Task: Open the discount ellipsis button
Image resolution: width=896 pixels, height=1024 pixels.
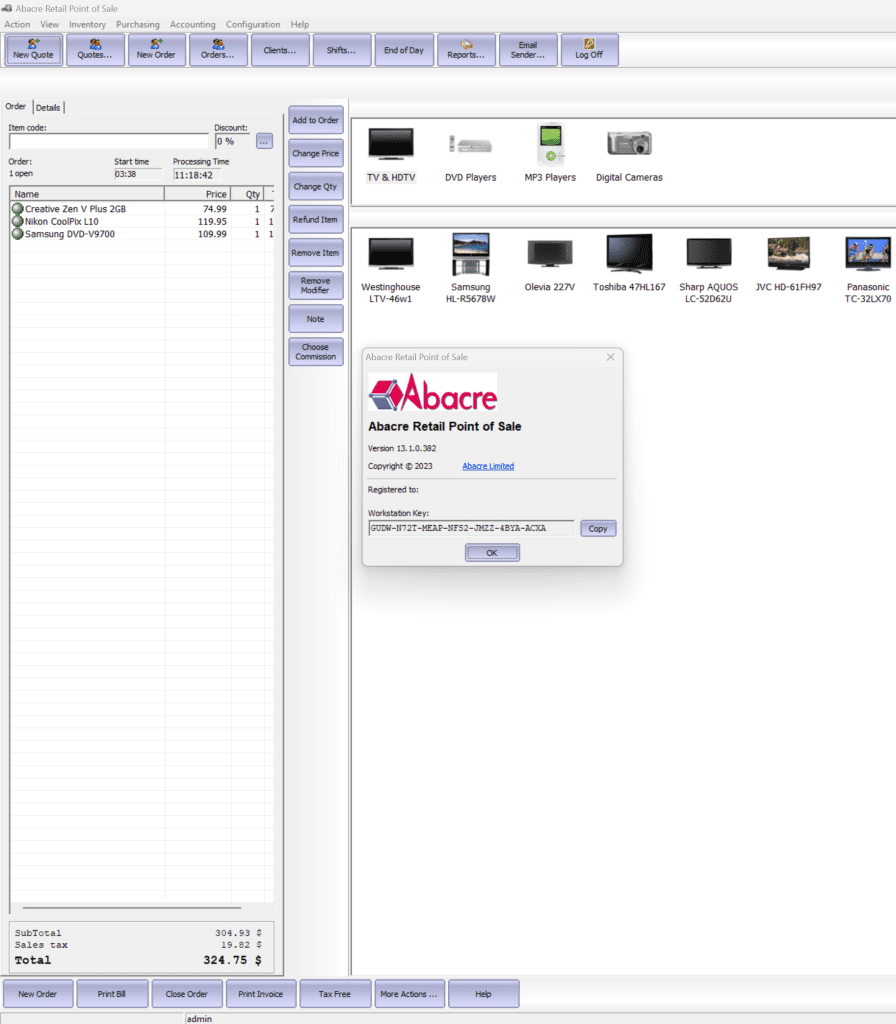Action: click(264, 141)
